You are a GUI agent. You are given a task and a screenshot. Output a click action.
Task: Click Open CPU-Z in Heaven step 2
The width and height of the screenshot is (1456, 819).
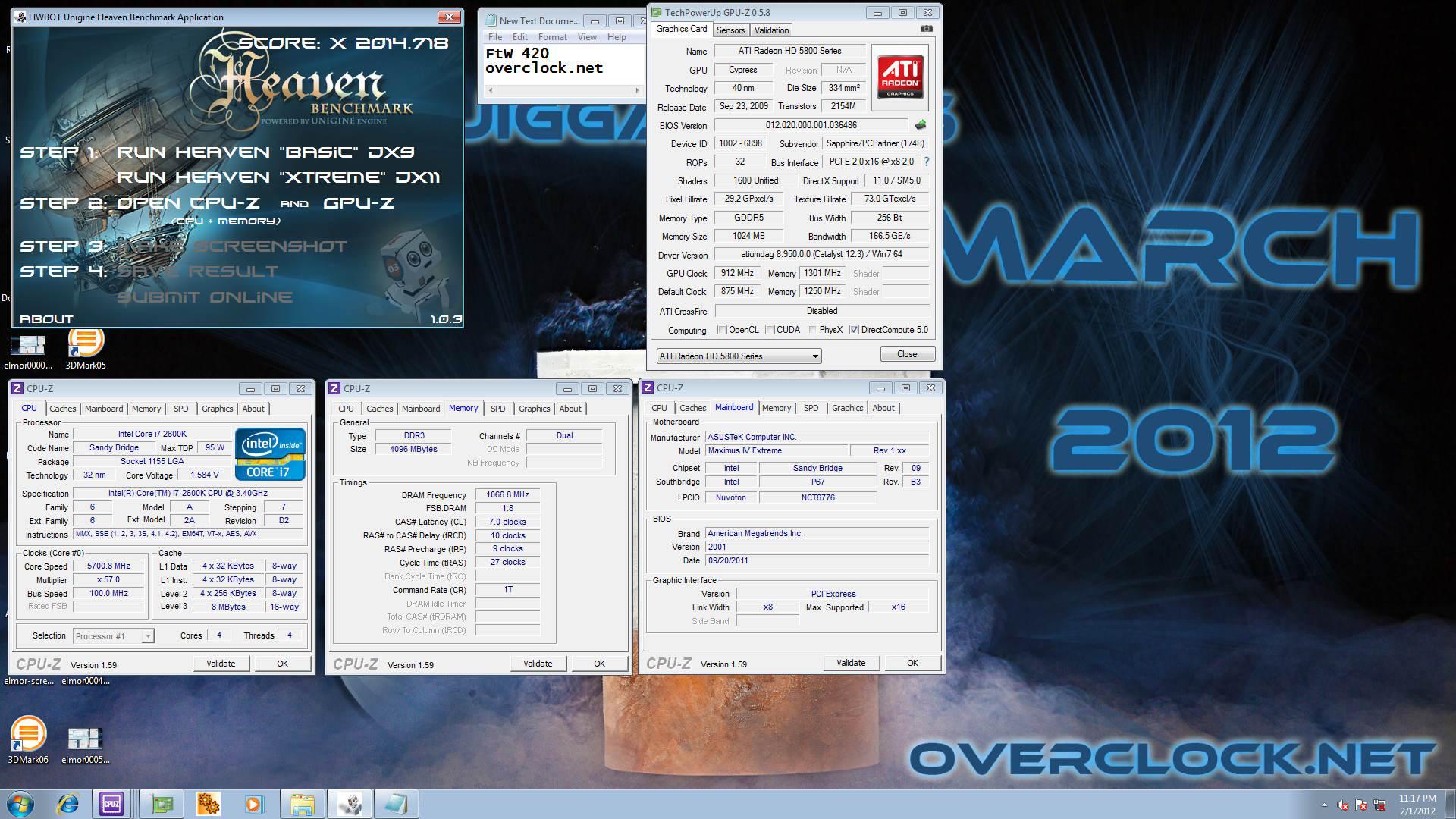pyautogui.click(x=188, y=203)
